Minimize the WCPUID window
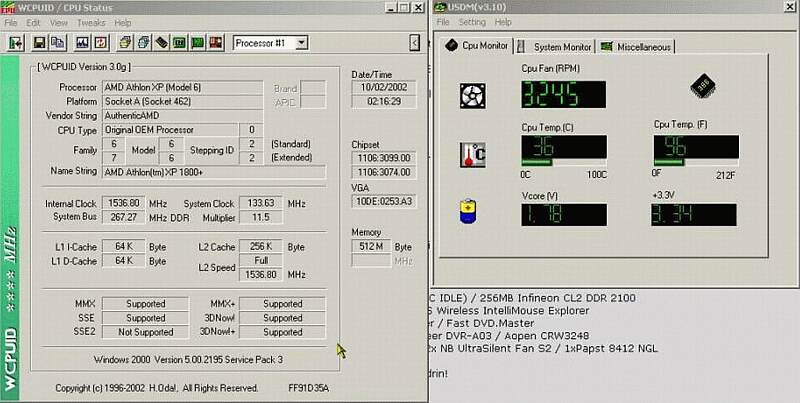The image size is (800, 403). [390, 7]
